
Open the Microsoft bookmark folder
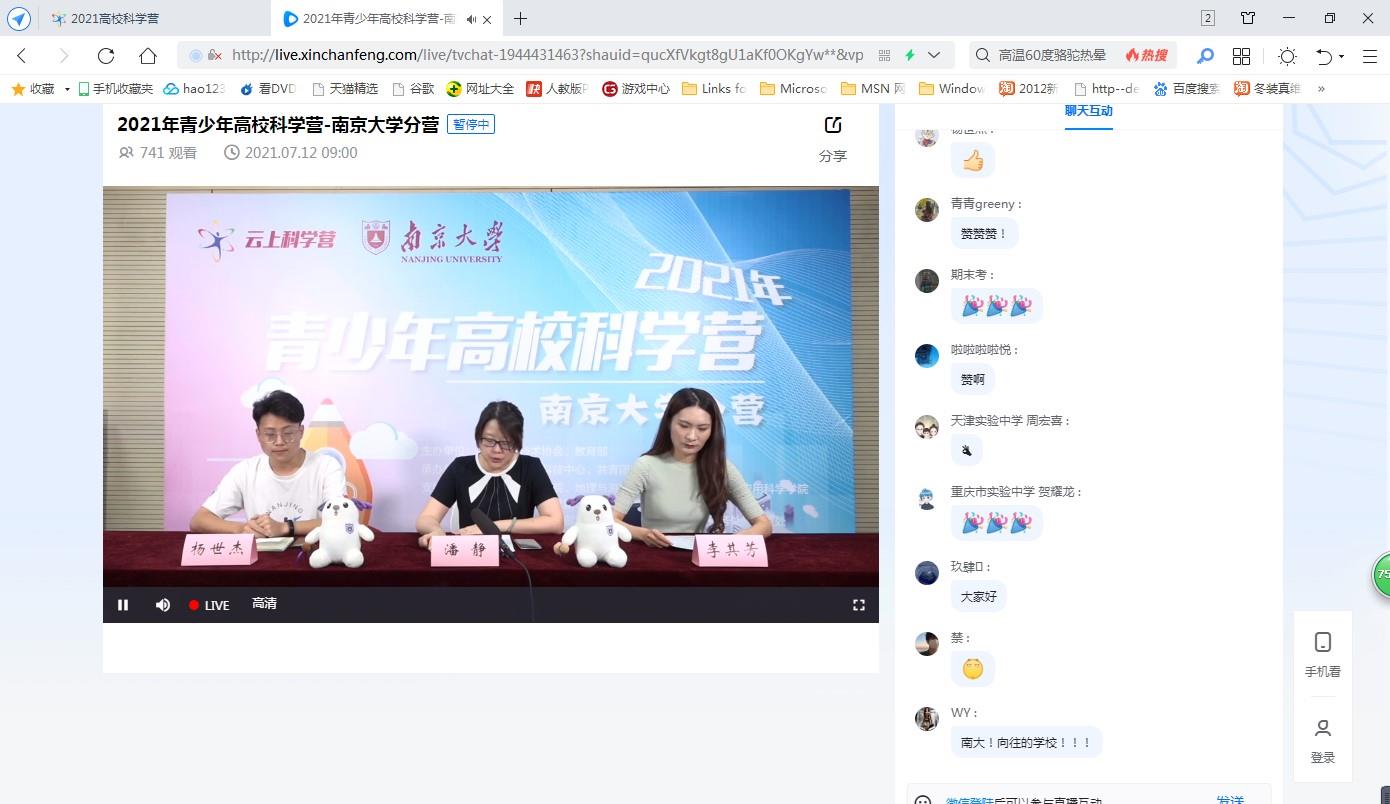point(793,88)
